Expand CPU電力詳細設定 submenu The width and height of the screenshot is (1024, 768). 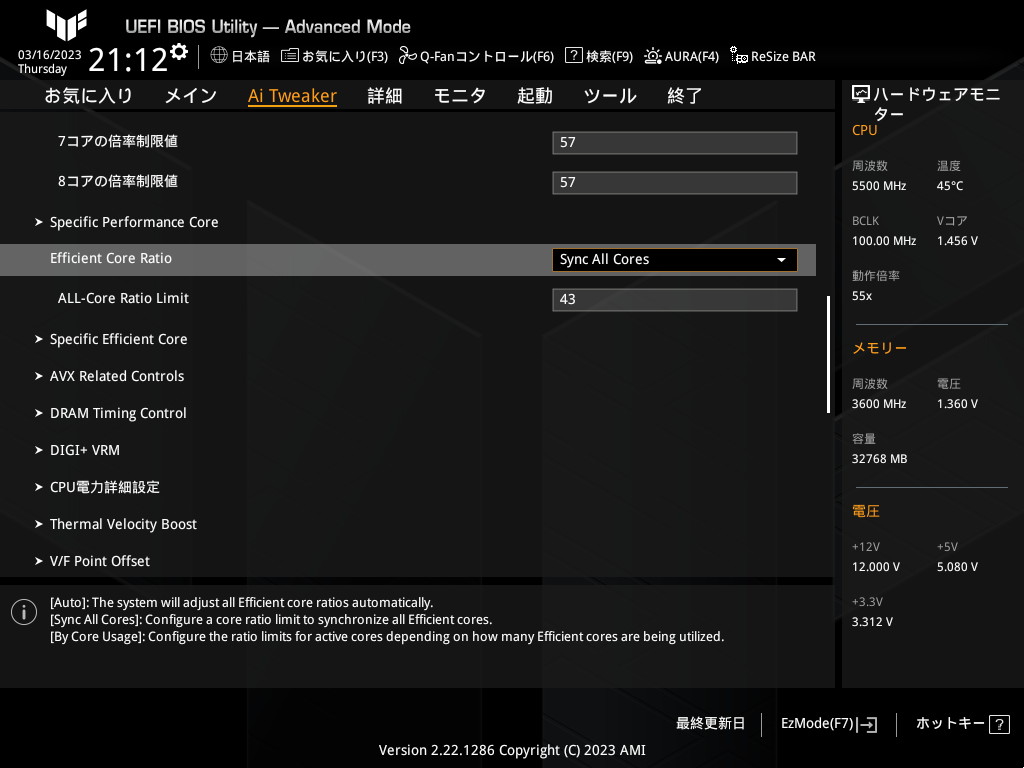[97, 487]
